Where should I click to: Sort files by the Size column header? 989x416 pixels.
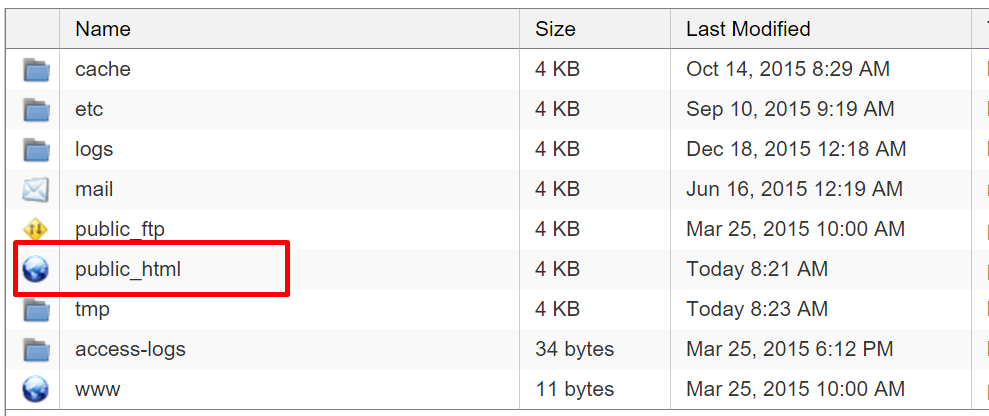click(x=555, y=29)
